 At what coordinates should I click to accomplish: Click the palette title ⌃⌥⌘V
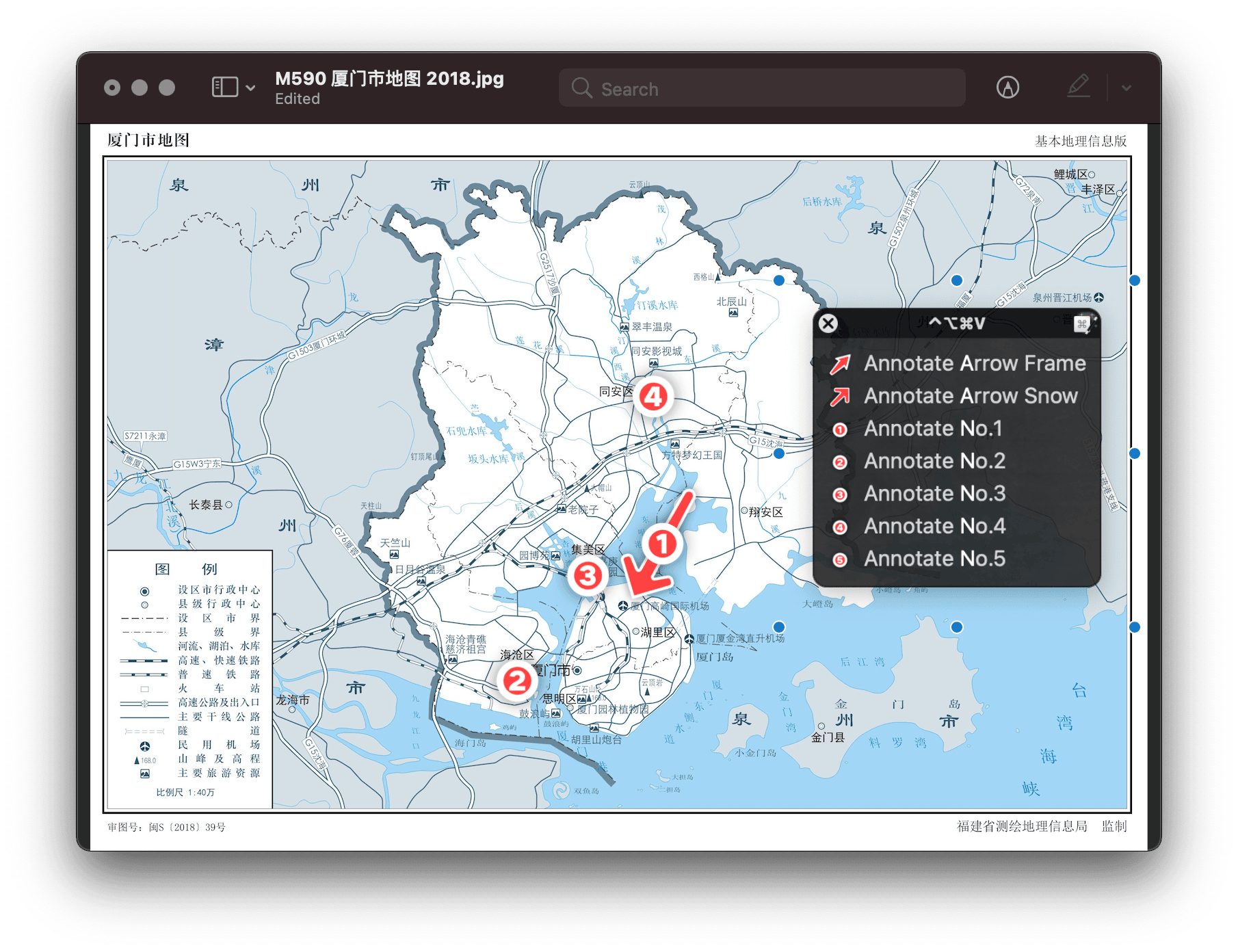[956, 323]
